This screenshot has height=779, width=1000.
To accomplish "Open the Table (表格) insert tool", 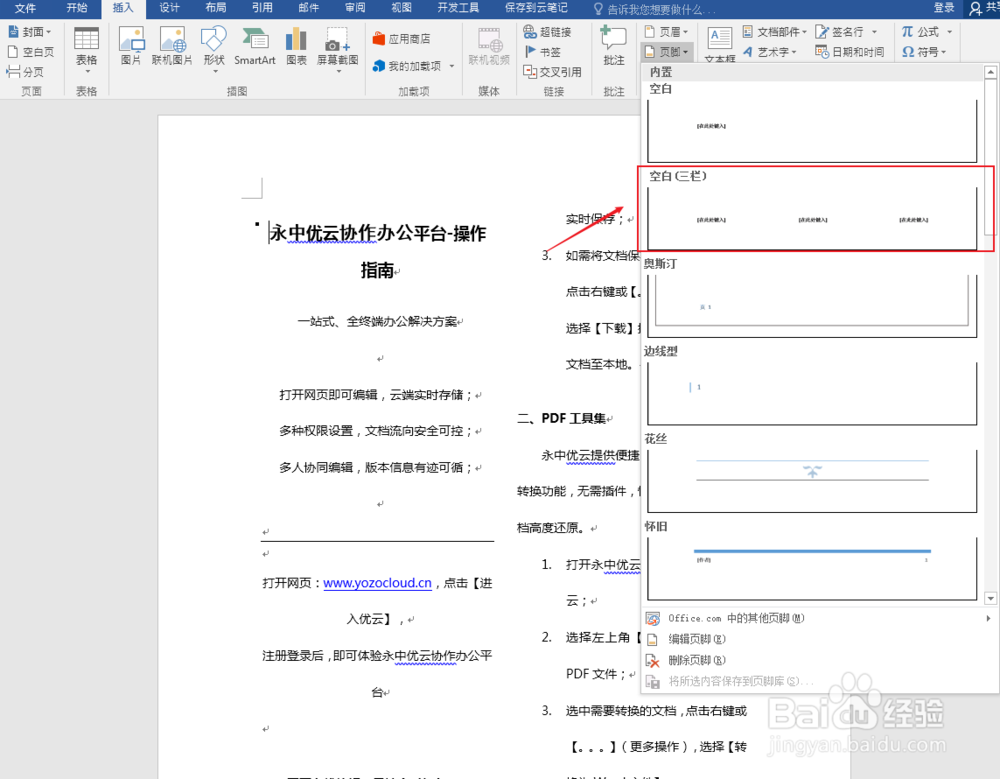I will click(86, 48).
